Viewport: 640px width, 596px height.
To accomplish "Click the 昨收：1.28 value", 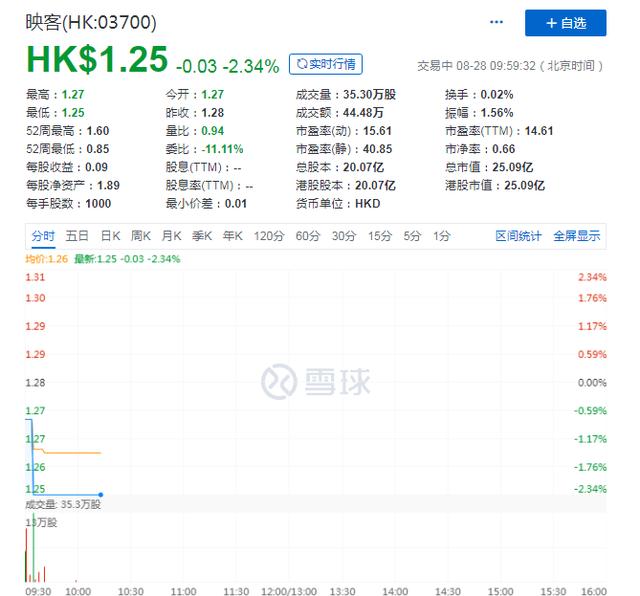I will point(195,113).
